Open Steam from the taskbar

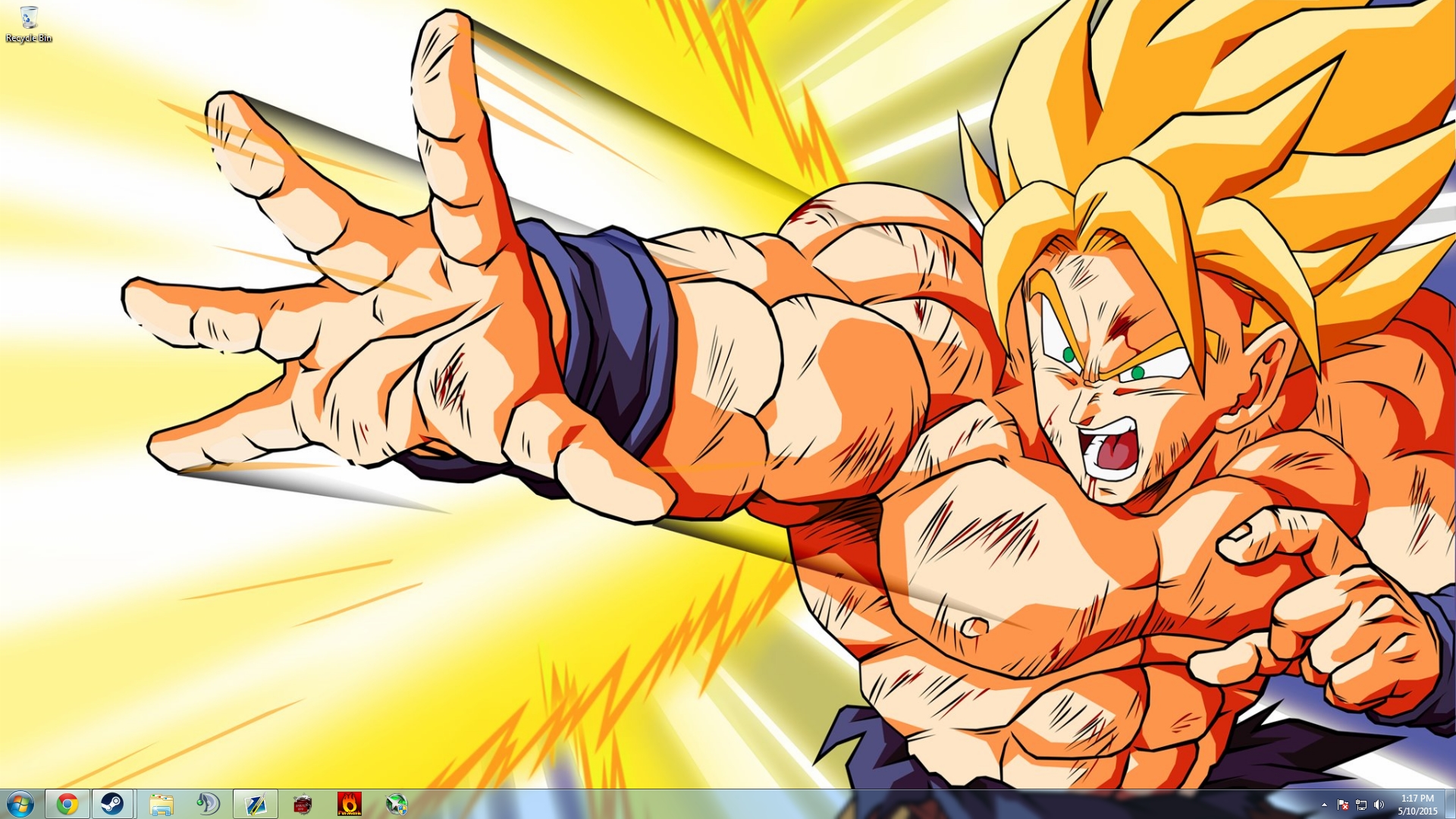click(113, 804)
